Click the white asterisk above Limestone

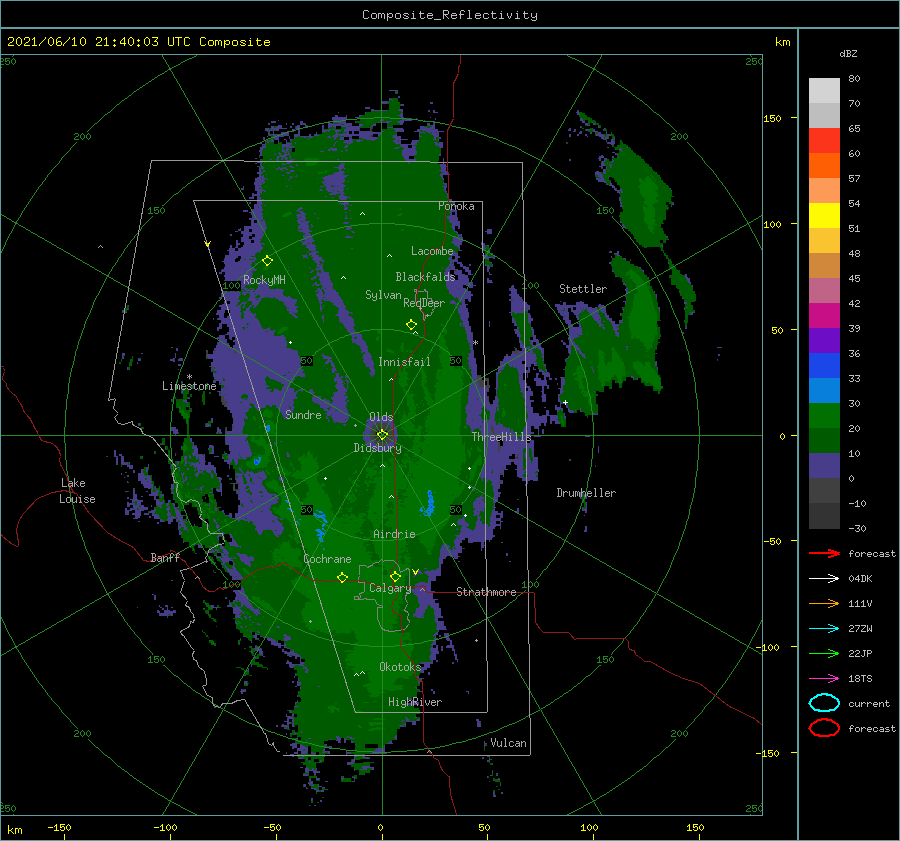(189, 377)
